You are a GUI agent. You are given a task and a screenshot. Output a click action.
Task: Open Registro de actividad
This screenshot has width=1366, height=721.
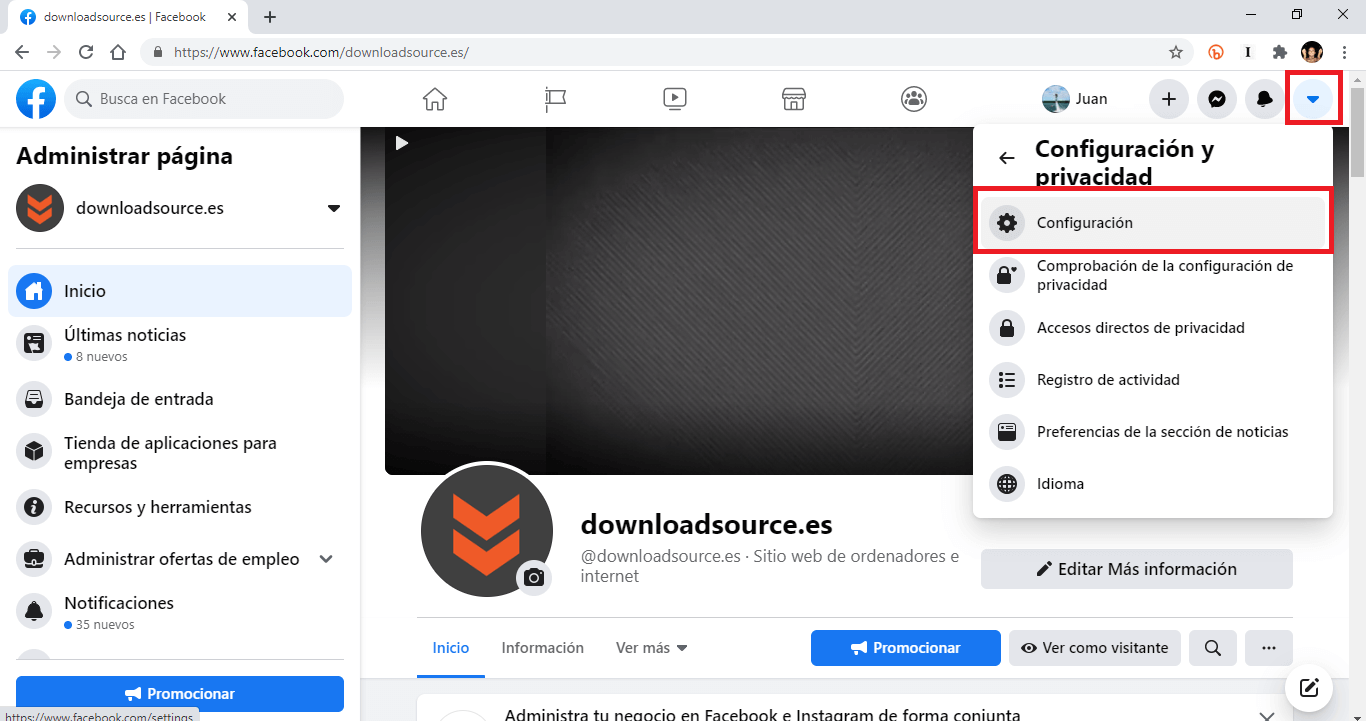pyautogui.click(x=1153, y=379)
